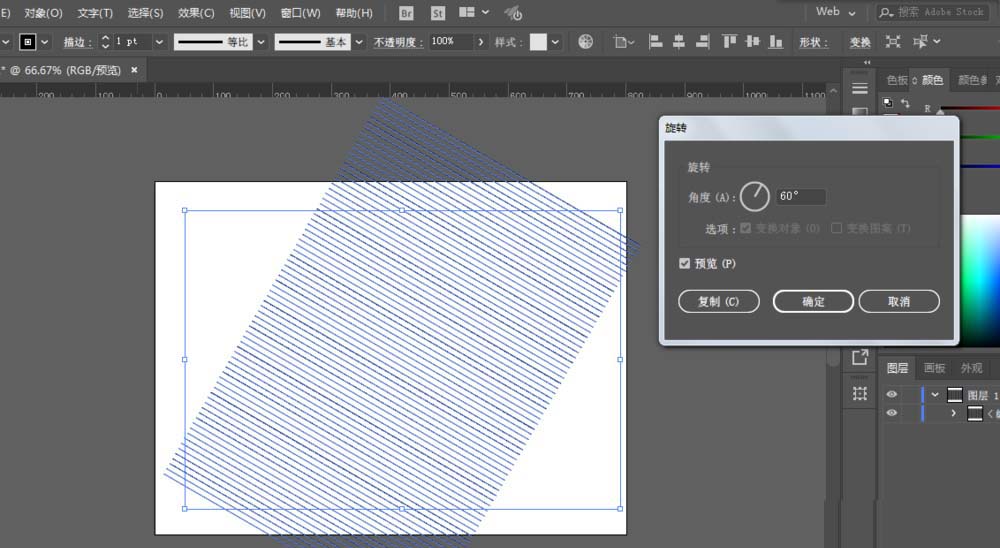This screenshot has height=548, width=1000.
Task: Click the asset export panel icon
Action: pos(860,357)
